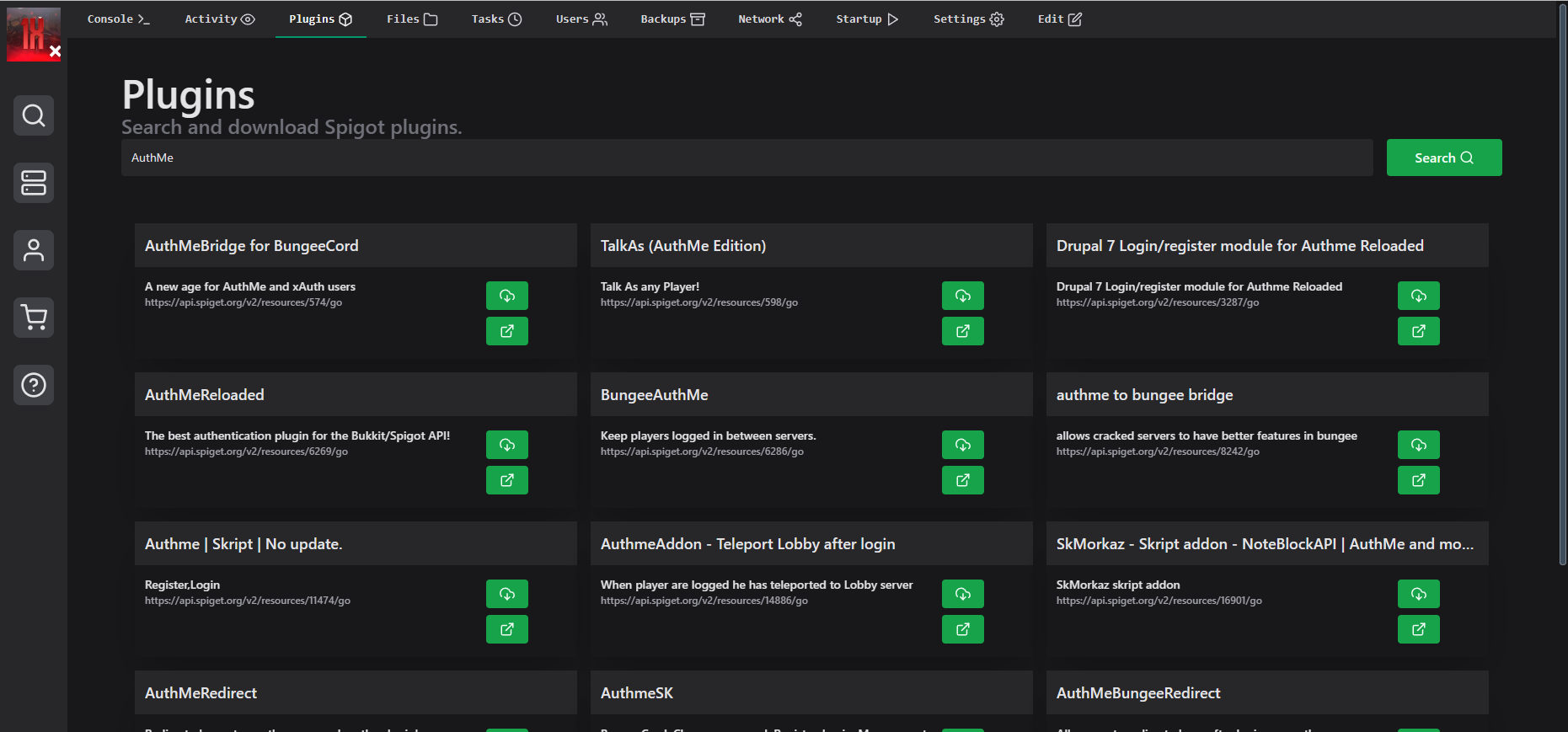Open the Backups tab

pos(672,19)
